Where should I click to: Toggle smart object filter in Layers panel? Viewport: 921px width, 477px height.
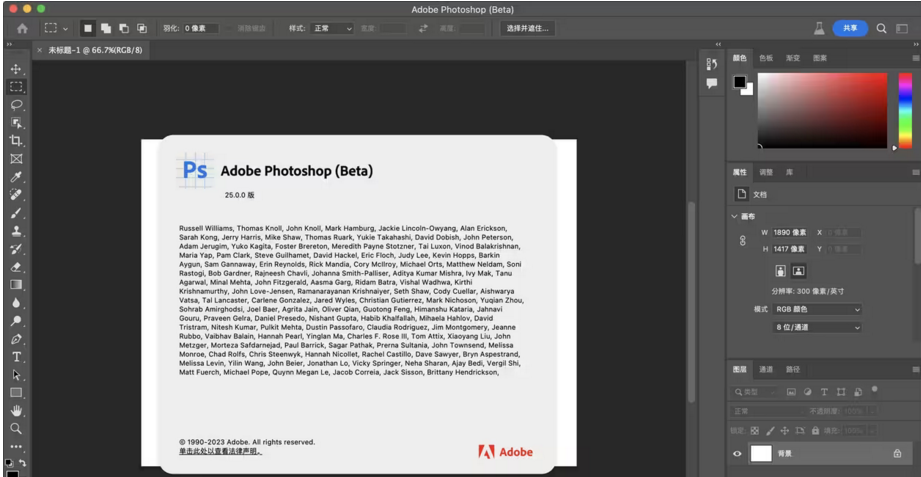pyautogui.click(x=858, y=392)
